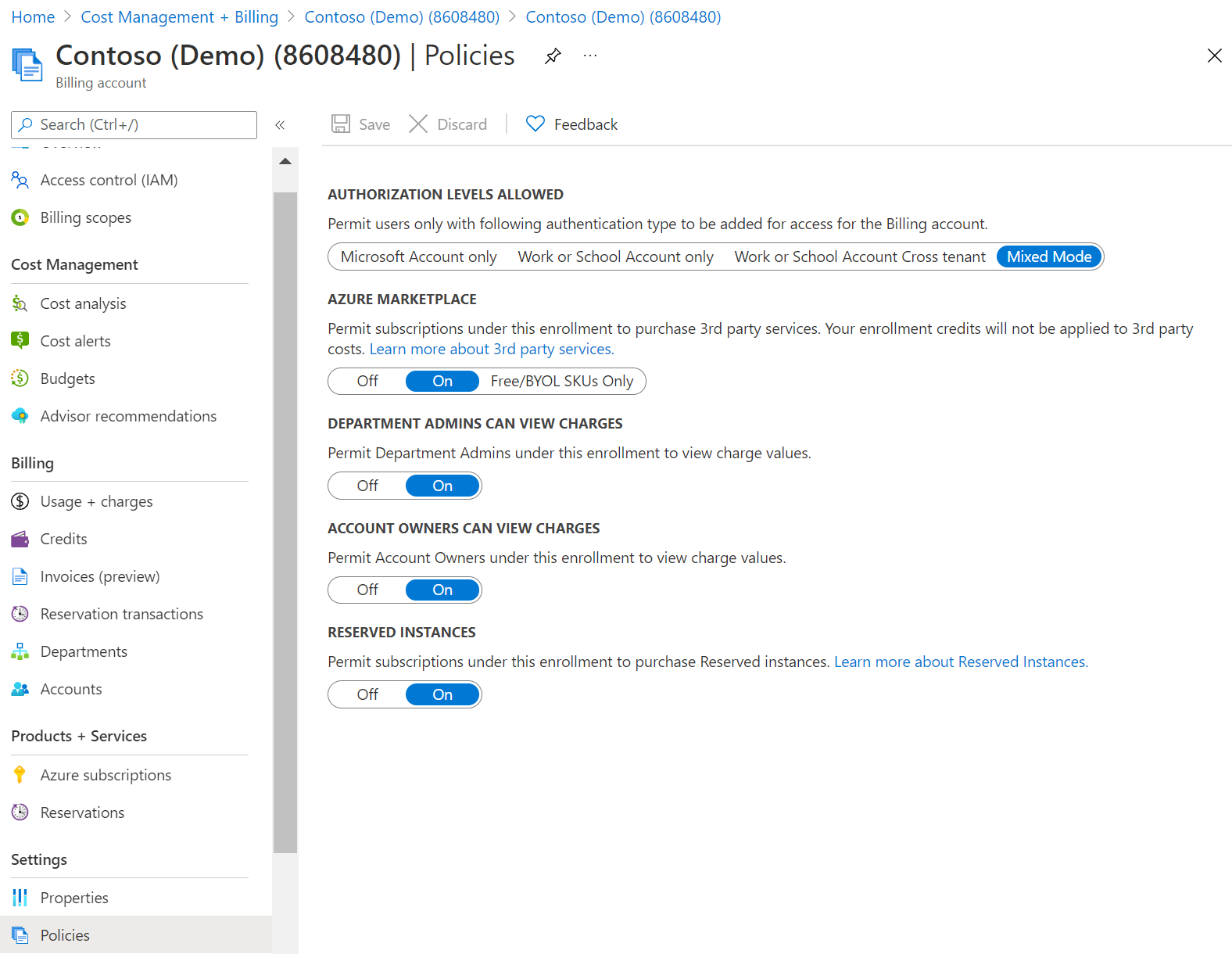Click the Cost analysis icon

coord(20,303)
